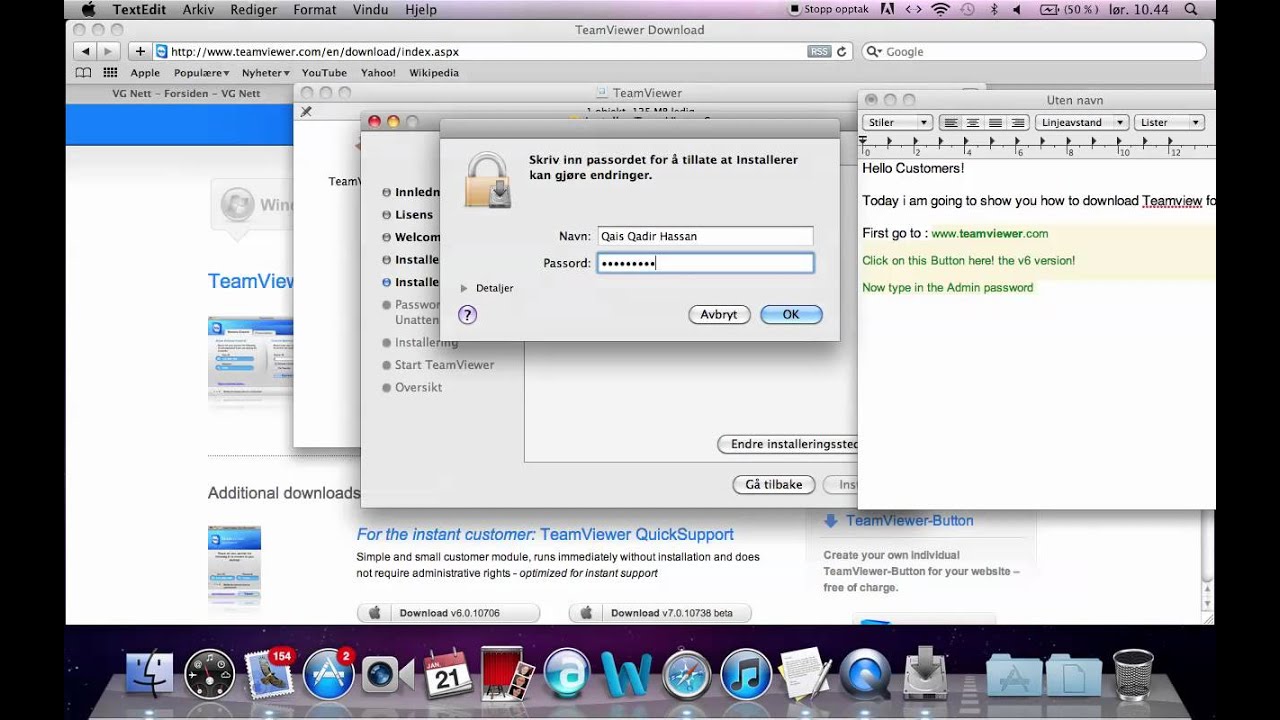Switch to VG Nett Safari tab

[x=186, y=93]
